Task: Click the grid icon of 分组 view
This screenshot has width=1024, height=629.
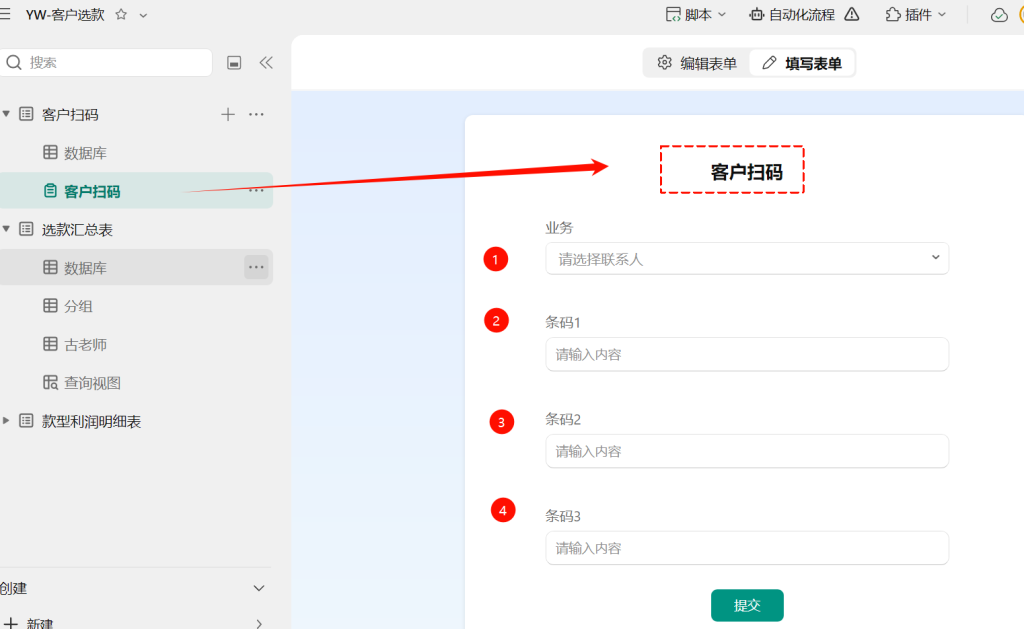Action: pos(50,306)
